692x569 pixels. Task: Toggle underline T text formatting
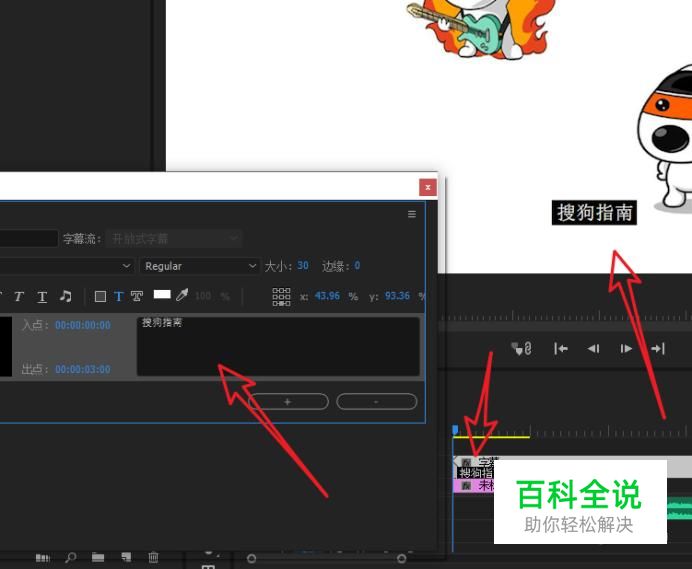[42, 297]
